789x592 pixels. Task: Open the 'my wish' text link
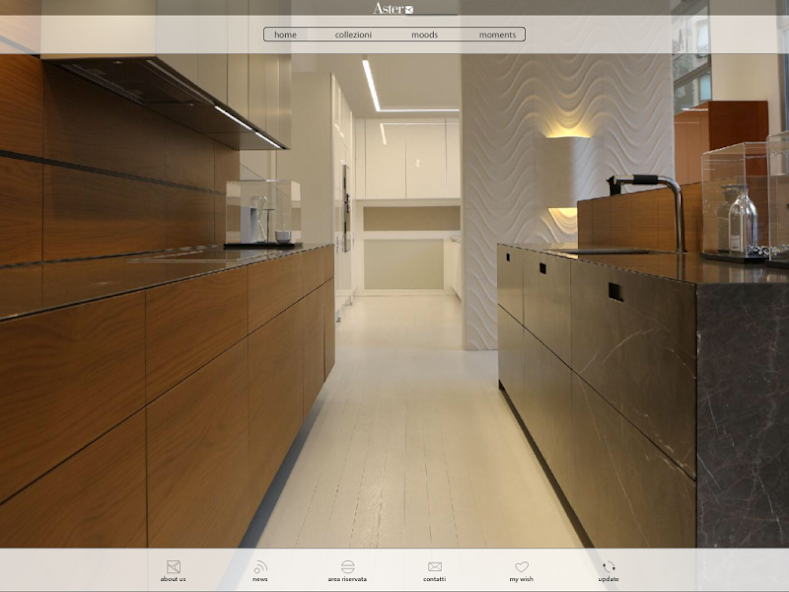click(521, 580)
